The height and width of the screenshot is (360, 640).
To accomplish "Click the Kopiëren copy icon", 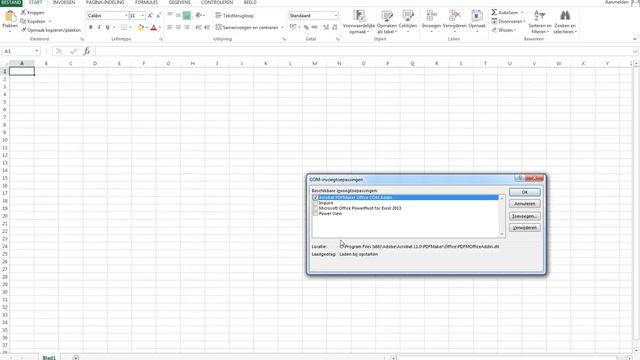I will 23,21.
